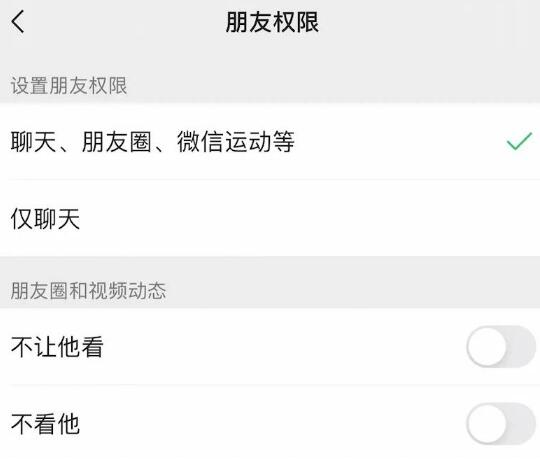Viewport: 540px width, 469px height.
Task: Turn on the 不看他 switch
Action: pos(501,424)
